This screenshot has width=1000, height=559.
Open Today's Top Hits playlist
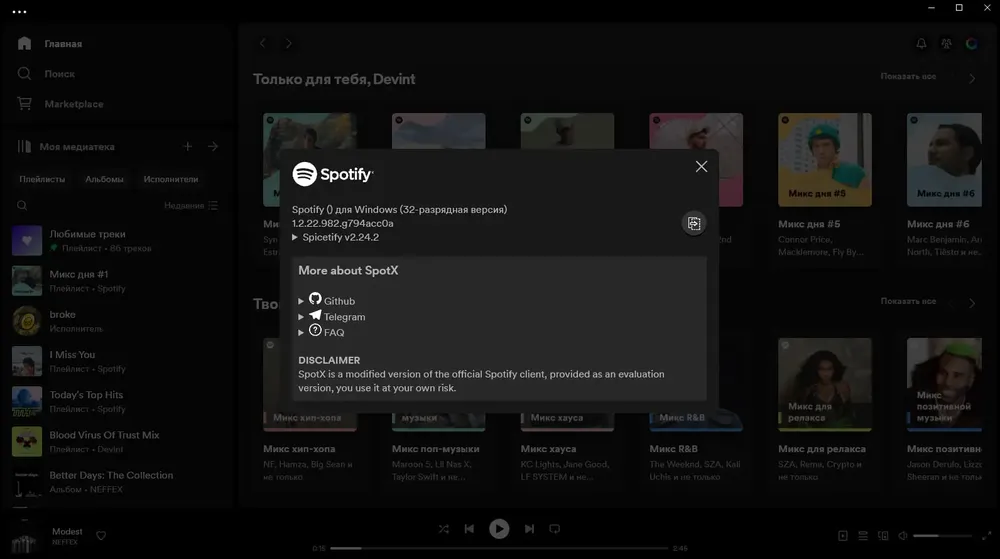point(118,401)
